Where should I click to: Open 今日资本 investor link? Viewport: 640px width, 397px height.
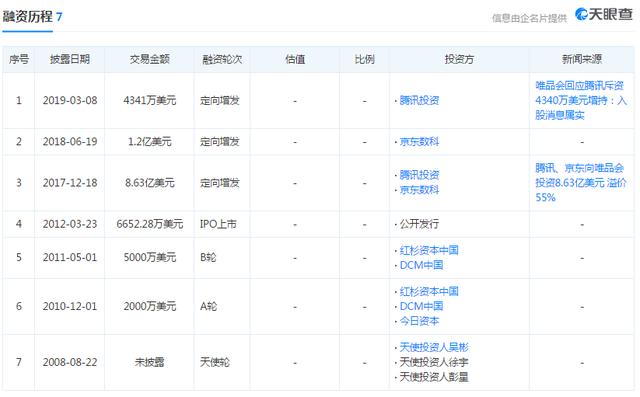pos(419,321)
